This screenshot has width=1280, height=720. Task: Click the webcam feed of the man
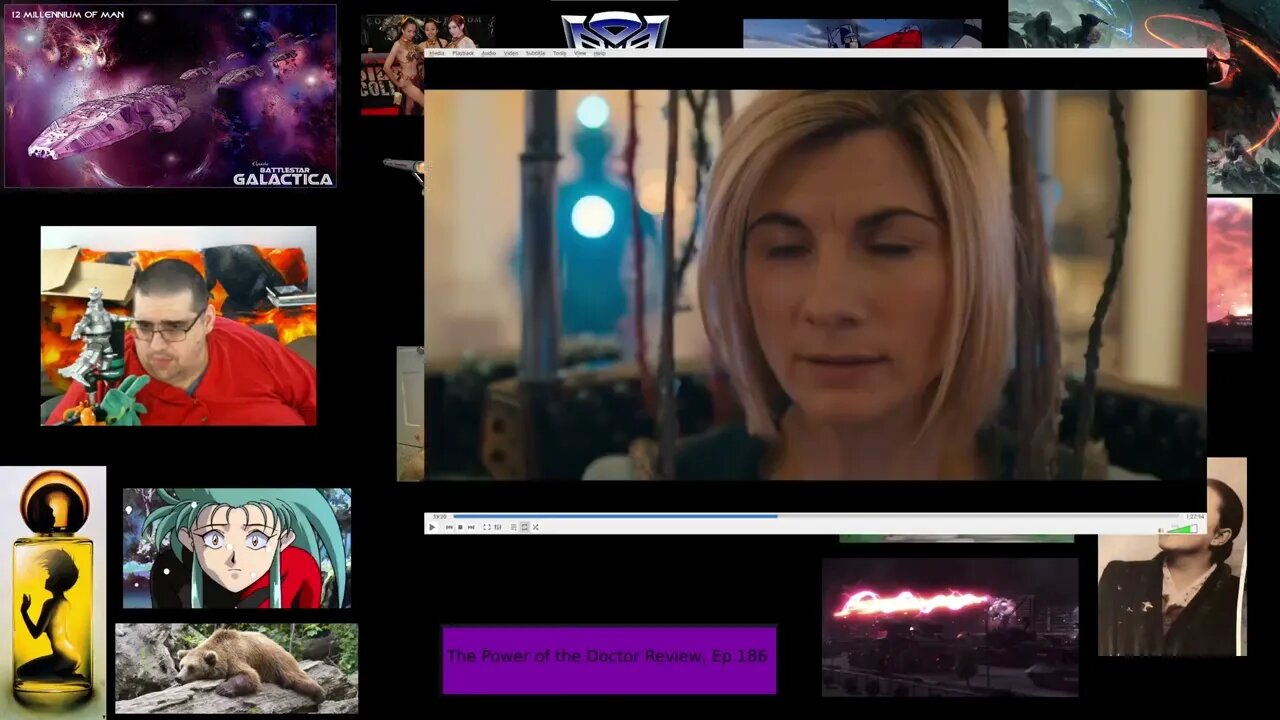coord(178,326)
